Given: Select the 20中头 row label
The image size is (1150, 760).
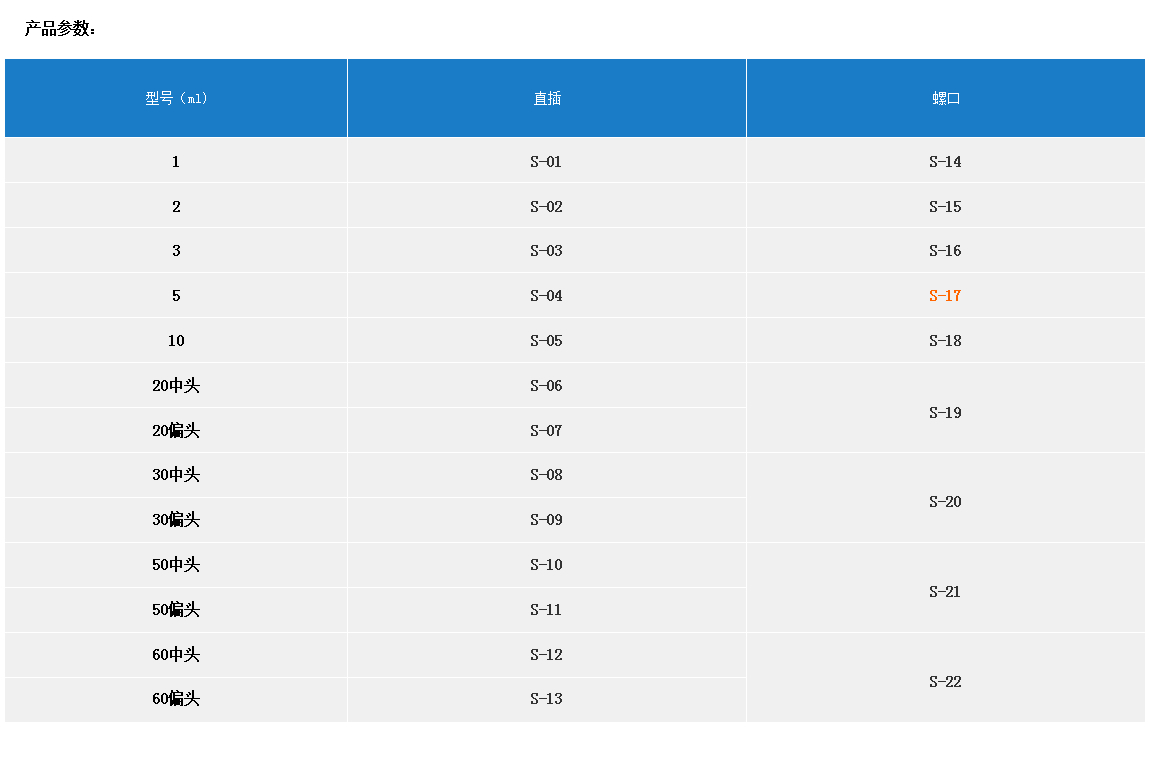Looking at the screenshot, I should [176, 386].
